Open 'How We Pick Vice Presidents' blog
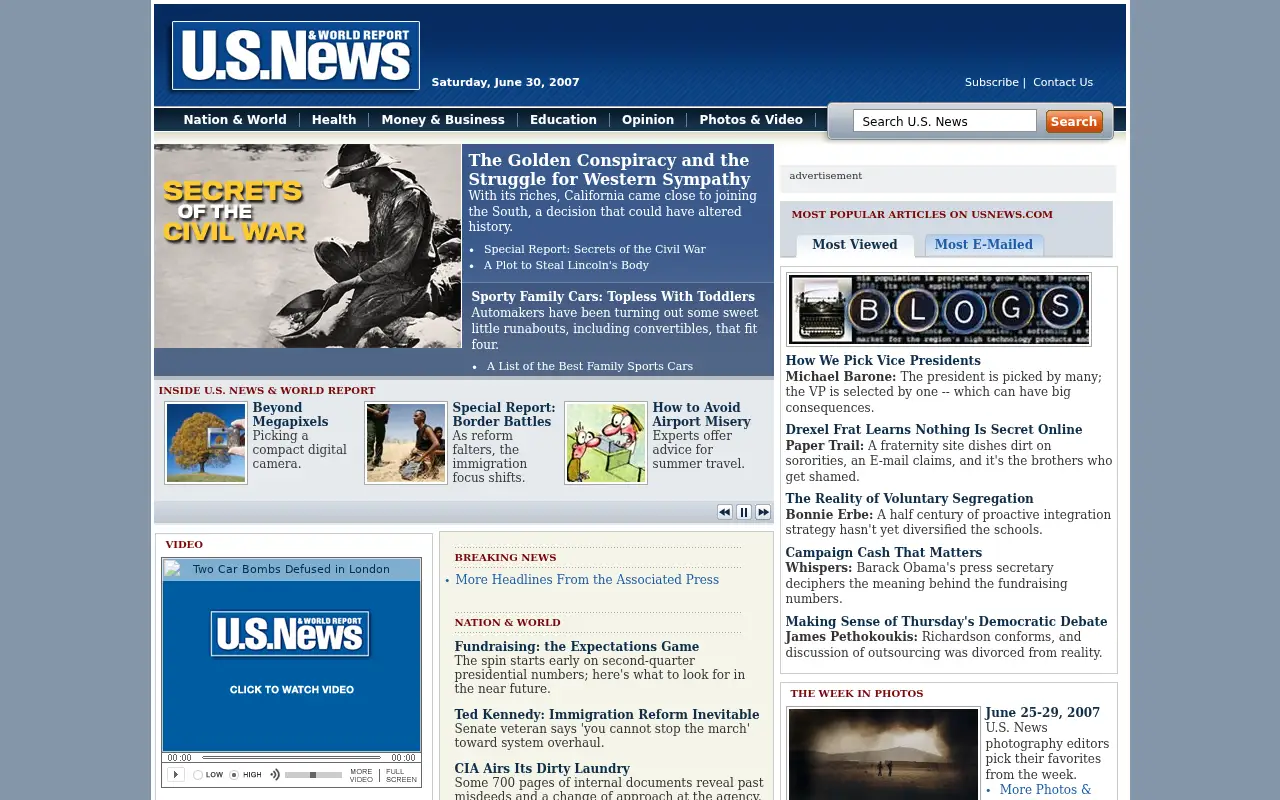 pyautogui.click(x=883, y=361)
